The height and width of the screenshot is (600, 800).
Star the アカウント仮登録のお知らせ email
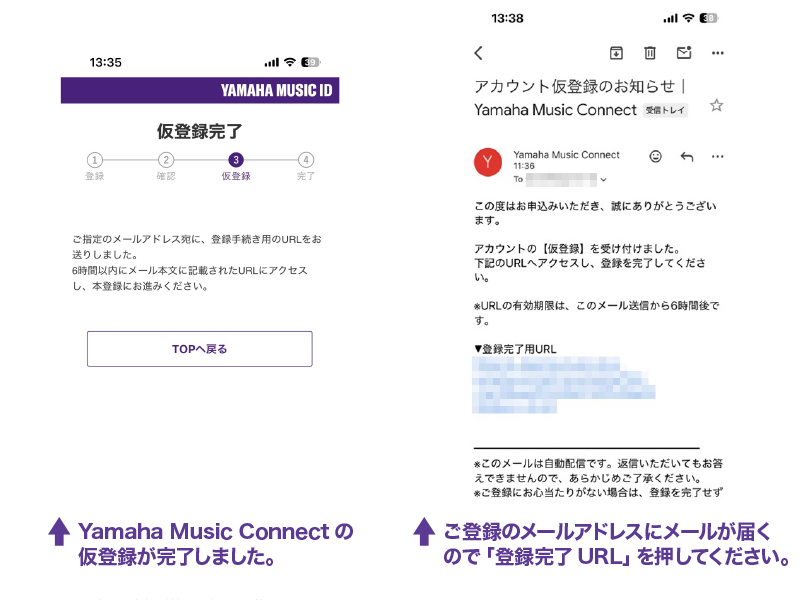pos(716,106)
